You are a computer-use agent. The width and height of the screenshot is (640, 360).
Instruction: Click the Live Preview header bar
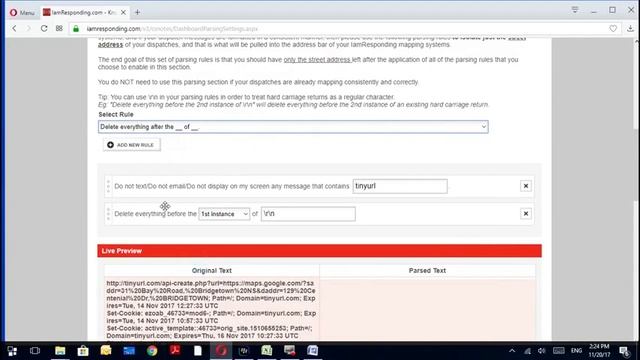pos(319,251)
